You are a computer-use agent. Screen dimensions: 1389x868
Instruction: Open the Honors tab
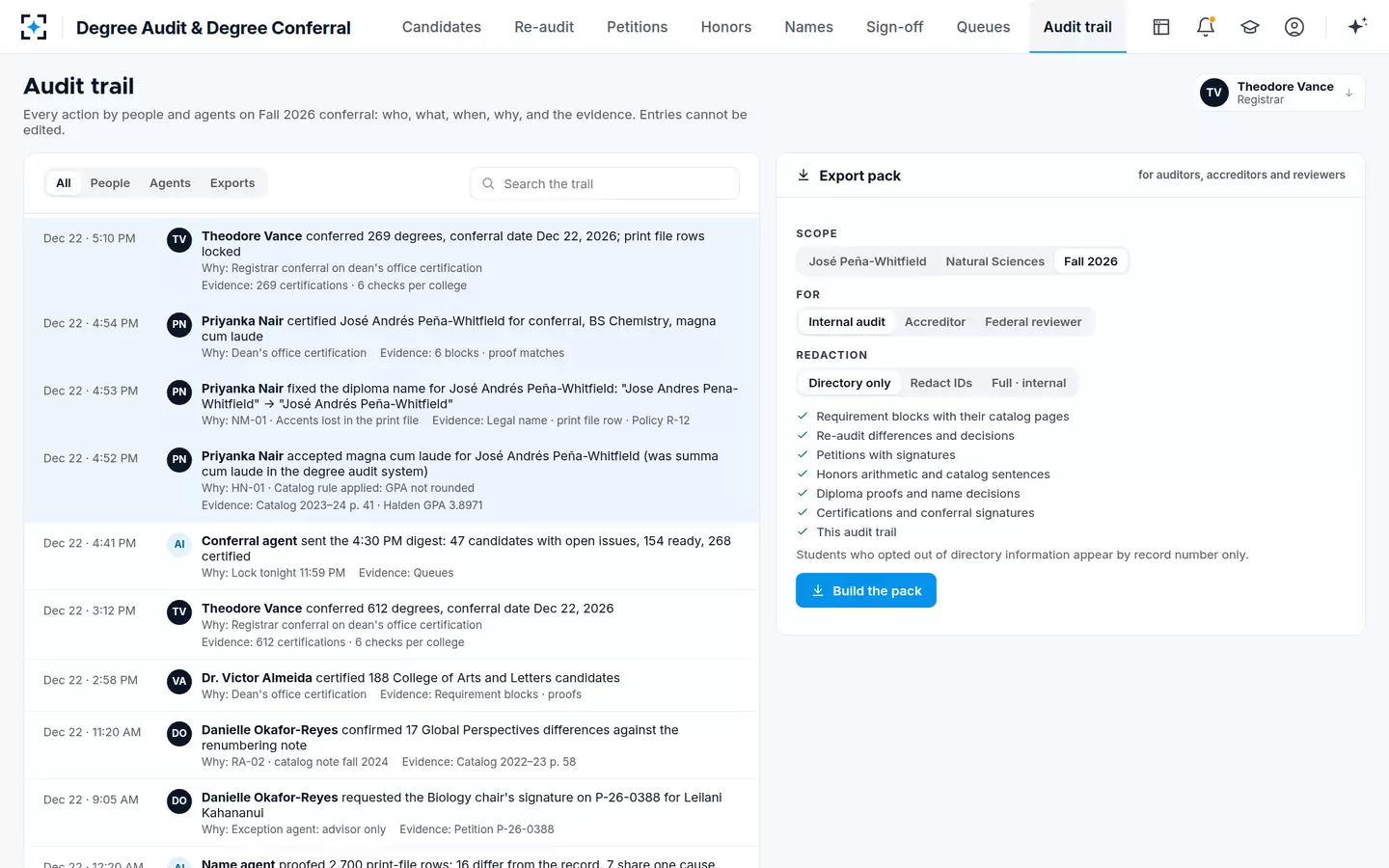tap(726, 27)
